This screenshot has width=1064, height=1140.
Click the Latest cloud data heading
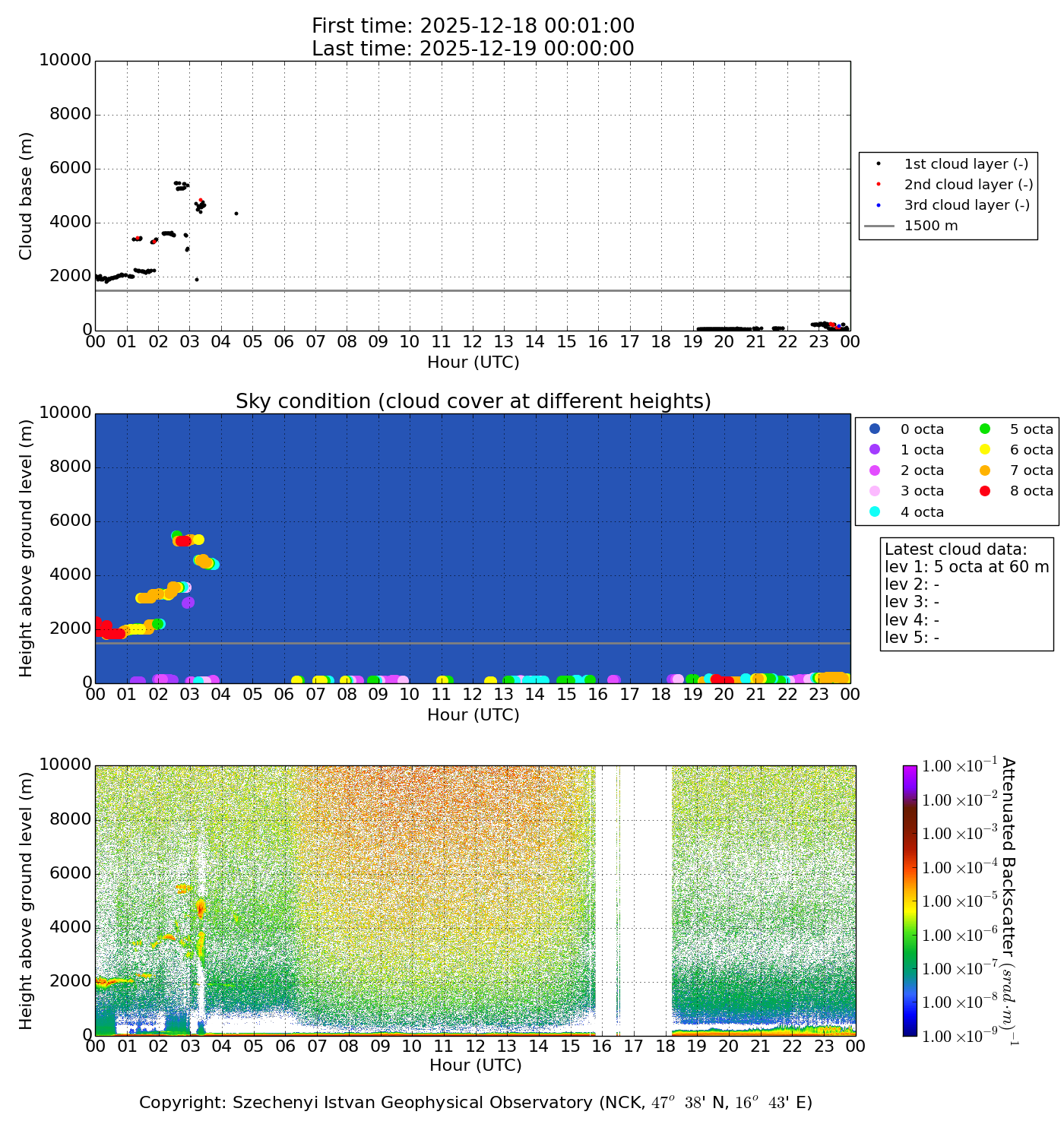[x=955, y=549]
